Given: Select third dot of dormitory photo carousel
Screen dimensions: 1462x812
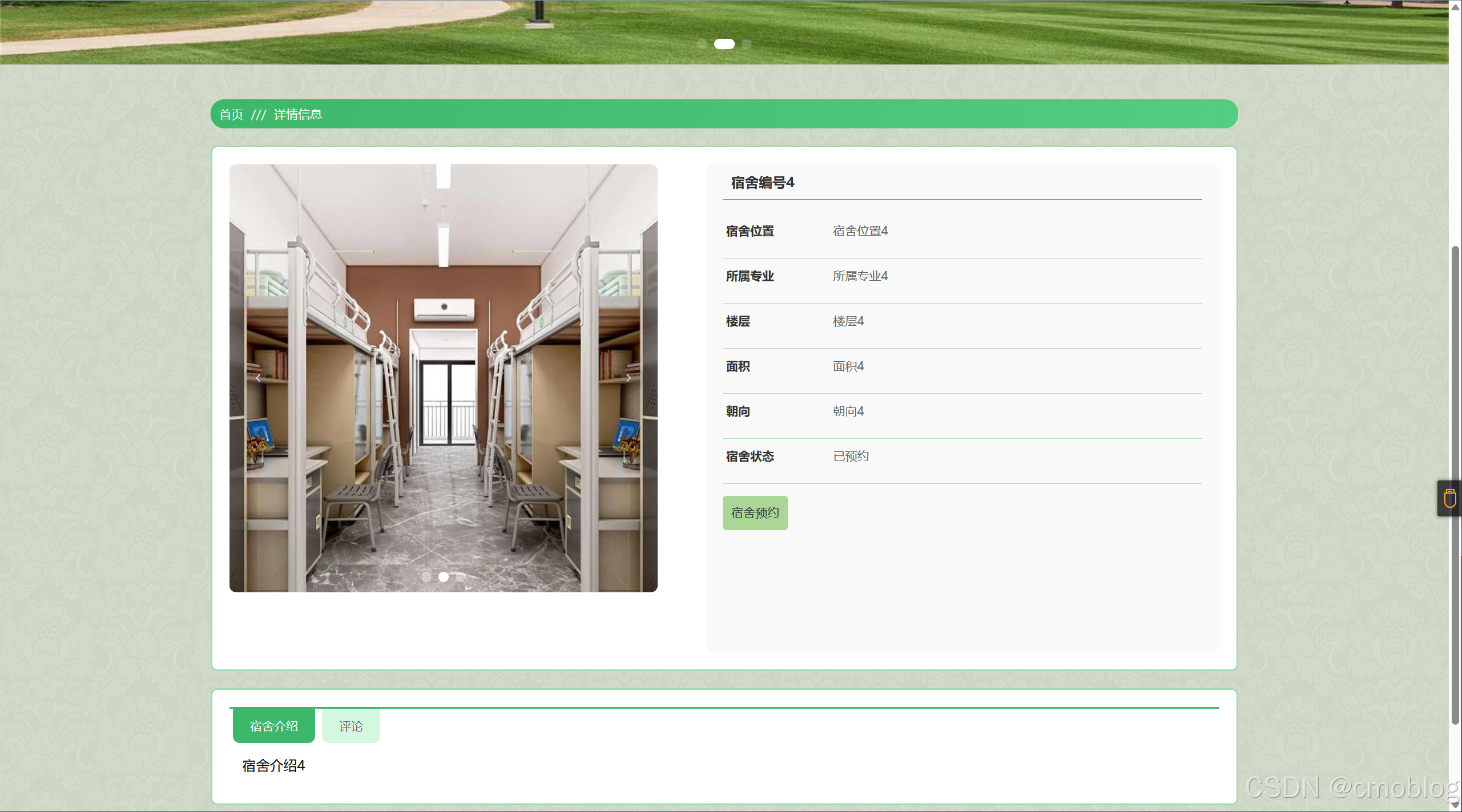Looking at the screenshot, I should point(460,577).
